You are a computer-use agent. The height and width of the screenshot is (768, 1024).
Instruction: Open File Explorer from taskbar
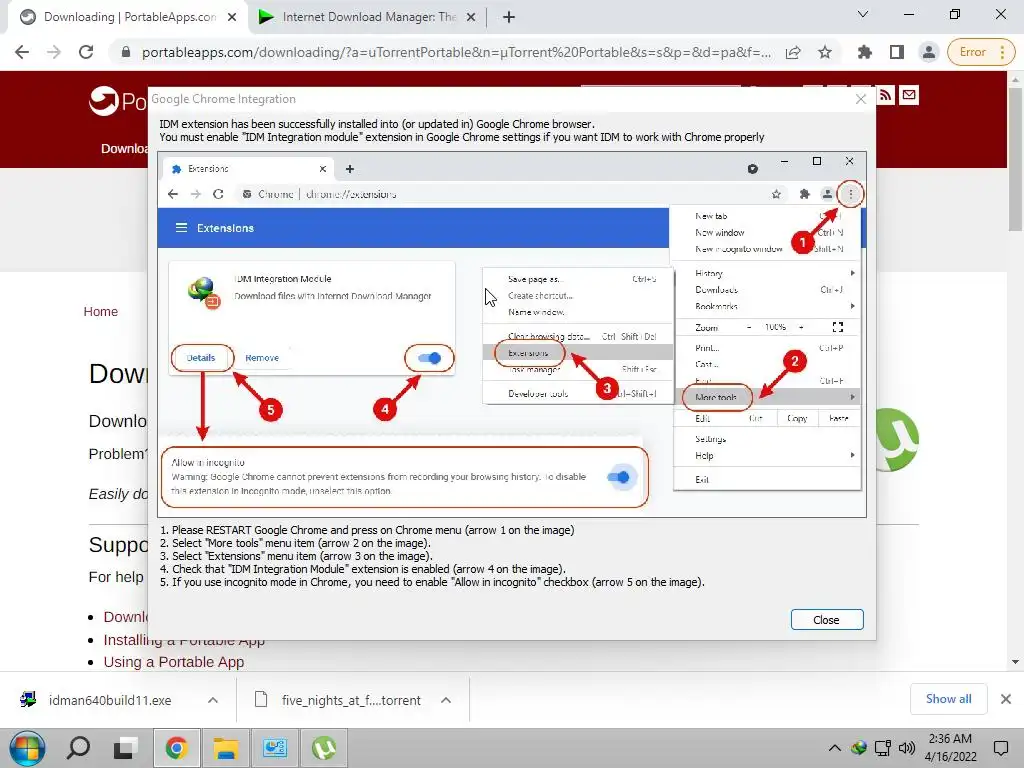225,748
